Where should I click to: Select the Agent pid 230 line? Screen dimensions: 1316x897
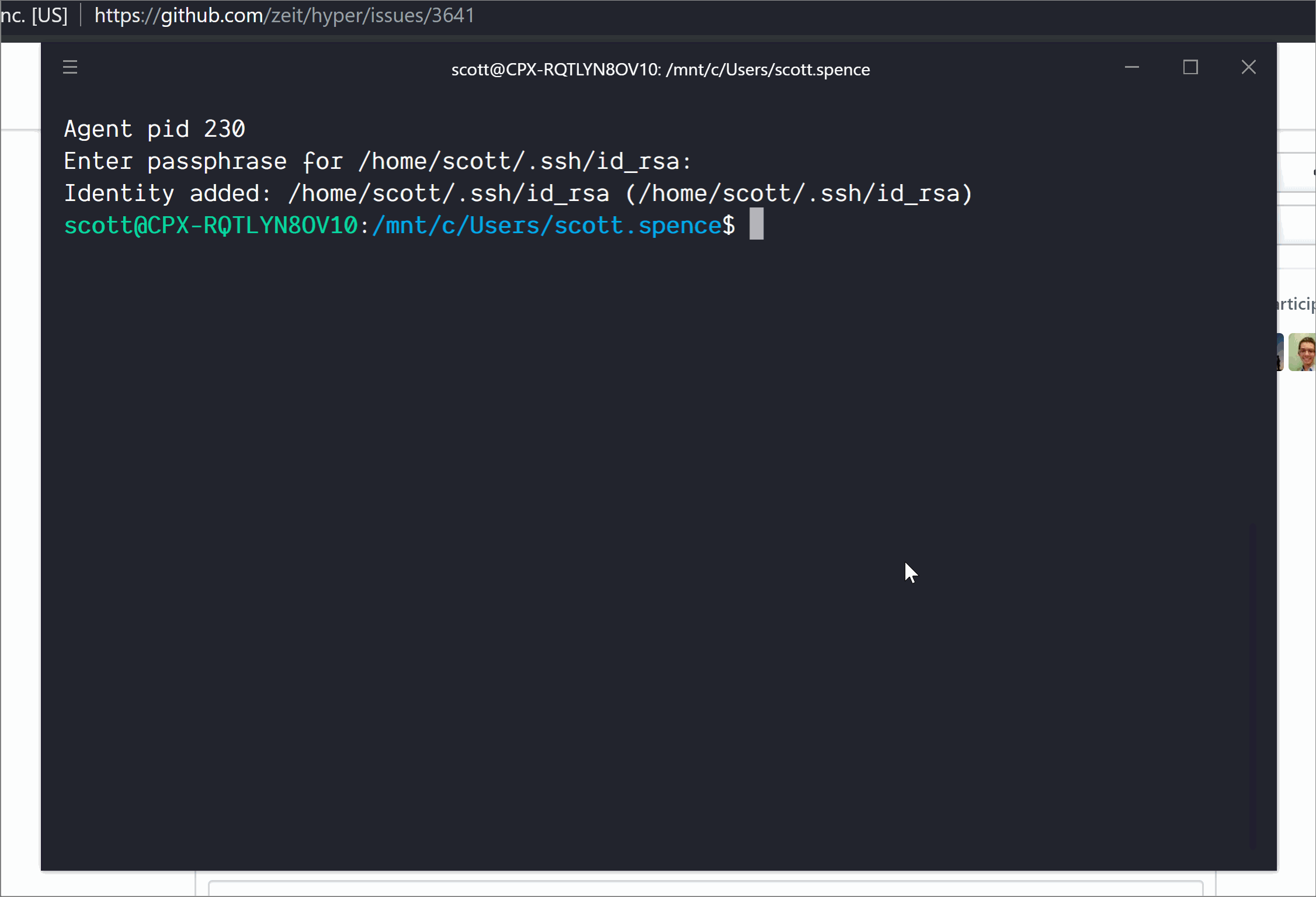(x=154, y=128)
